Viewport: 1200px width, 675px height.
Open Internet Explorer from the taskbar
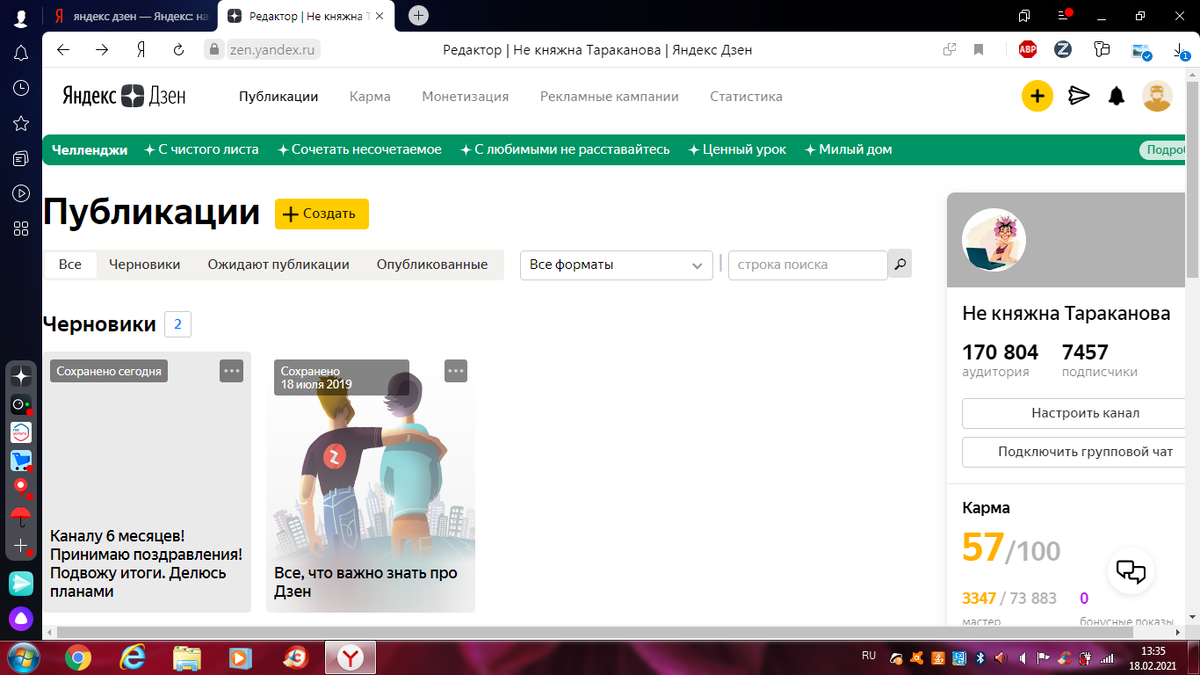click(x=133, y=657)
